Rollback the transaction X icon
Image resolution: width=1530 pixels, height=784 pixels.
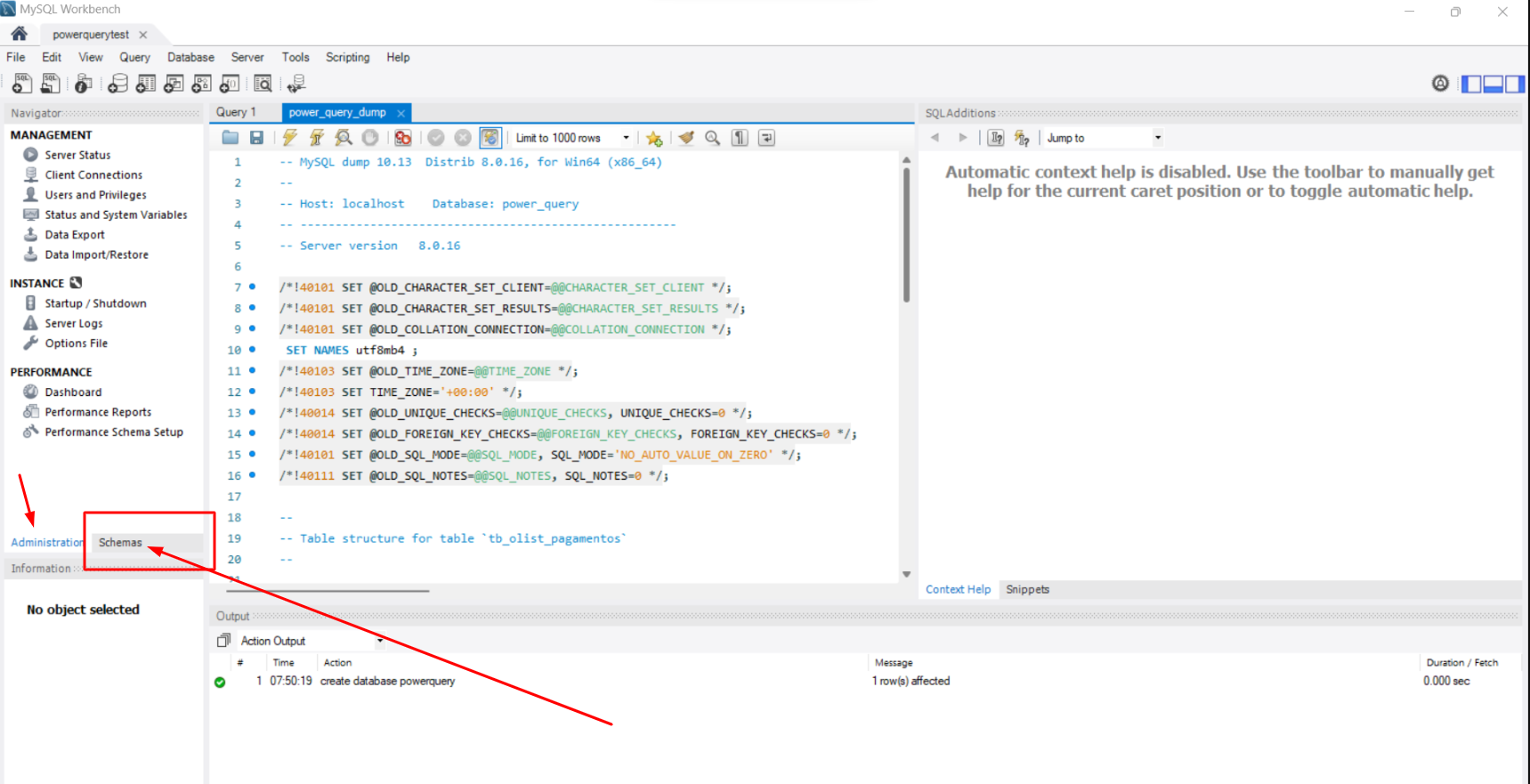click(x=463, y=138)
